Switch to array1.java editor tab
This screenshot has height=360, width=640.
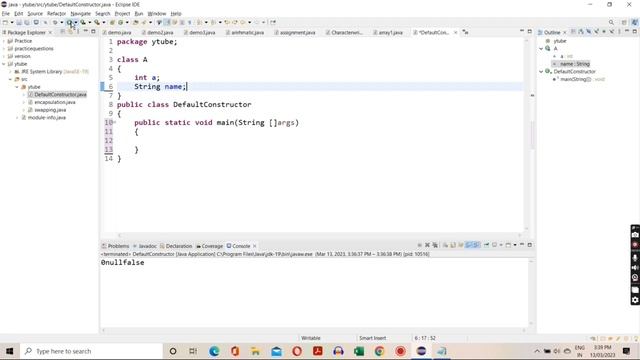click(x=388, y=32)
